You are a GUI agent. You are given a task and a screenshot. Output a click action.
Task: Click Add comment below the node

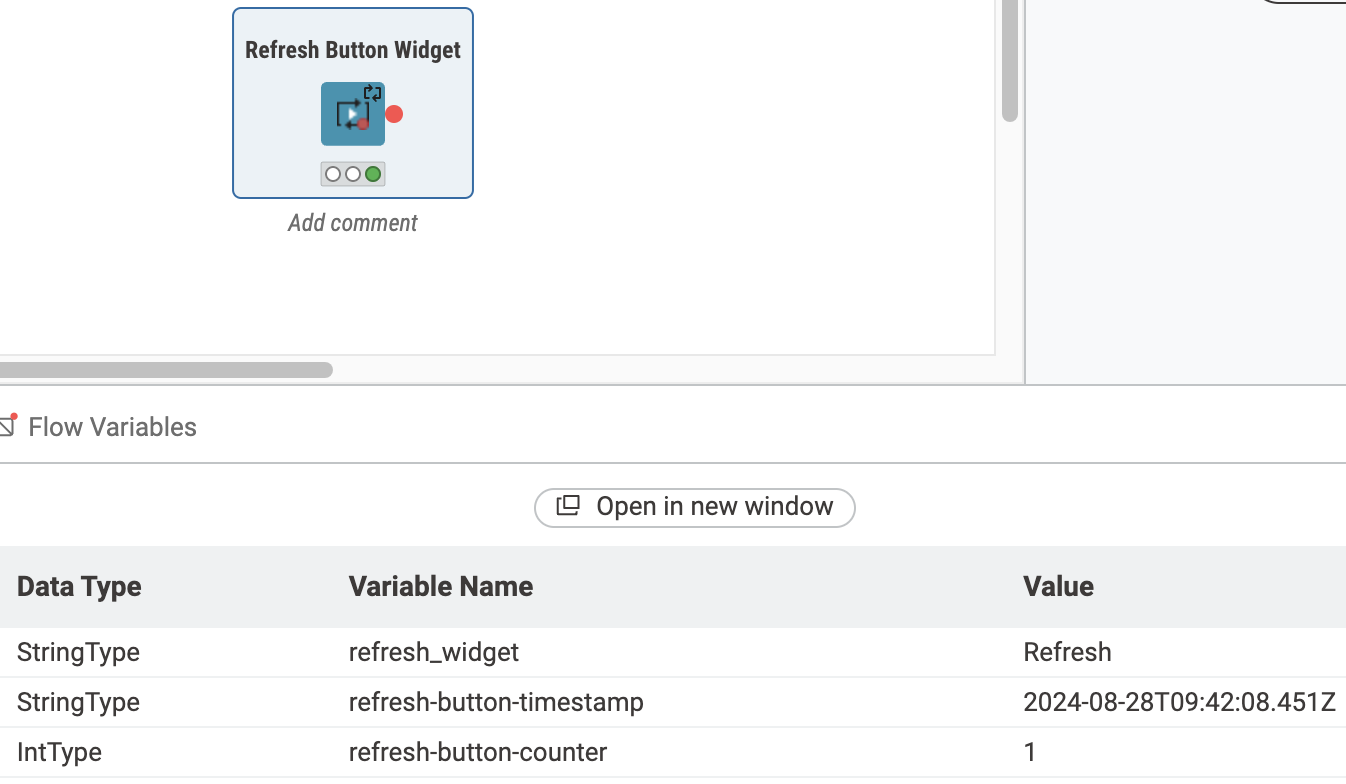(x=353, y=223)
